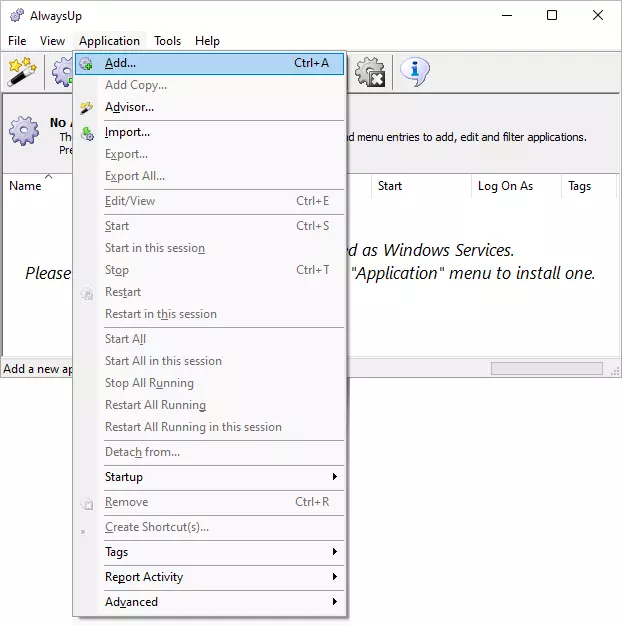Click the blue info bubble toolbar icon
This screenshot has height=625, width=622.
click(x=415, y=72)
